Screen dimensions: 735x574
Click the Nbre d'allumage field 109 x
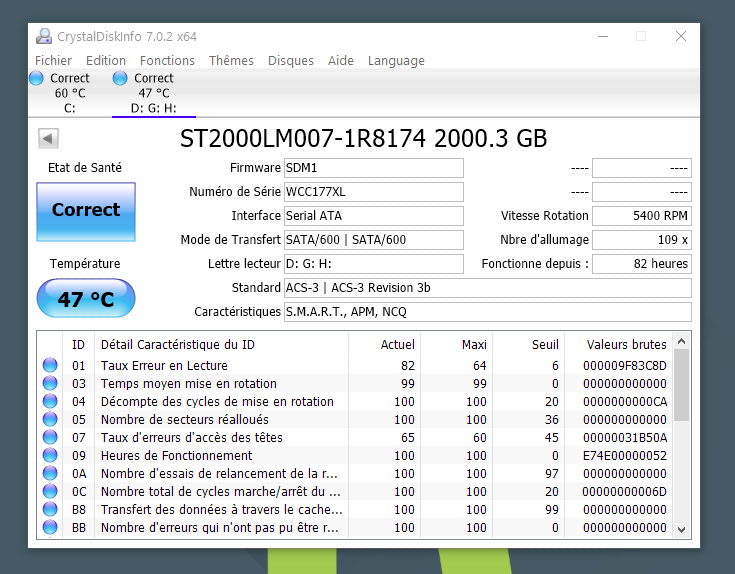pos(642,239)
